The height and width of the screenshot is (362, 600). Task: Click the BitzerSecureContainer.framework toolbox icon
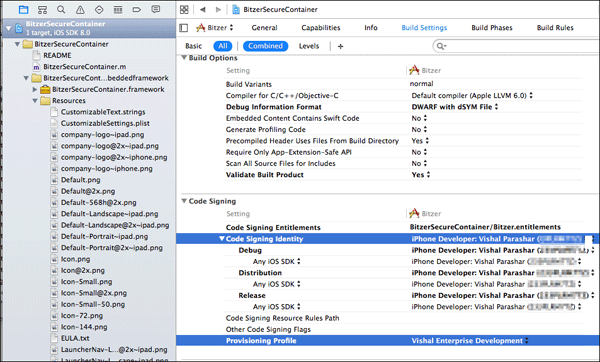tap(45, 90)
